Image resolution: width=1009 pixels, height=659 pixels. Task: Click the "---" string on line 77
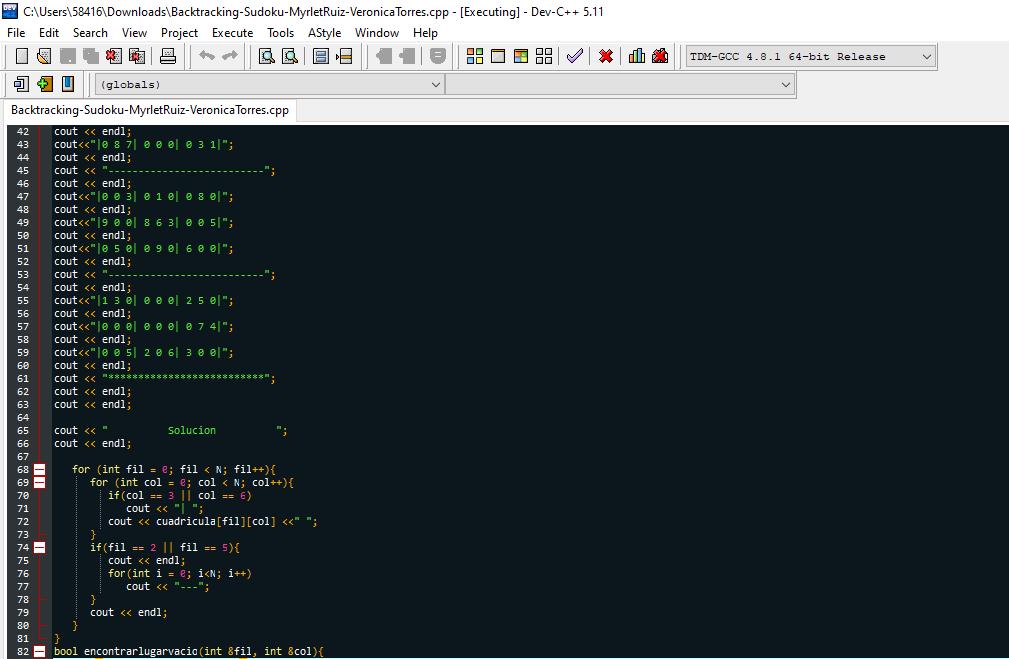pyautogui.click(x=189, y=587)
